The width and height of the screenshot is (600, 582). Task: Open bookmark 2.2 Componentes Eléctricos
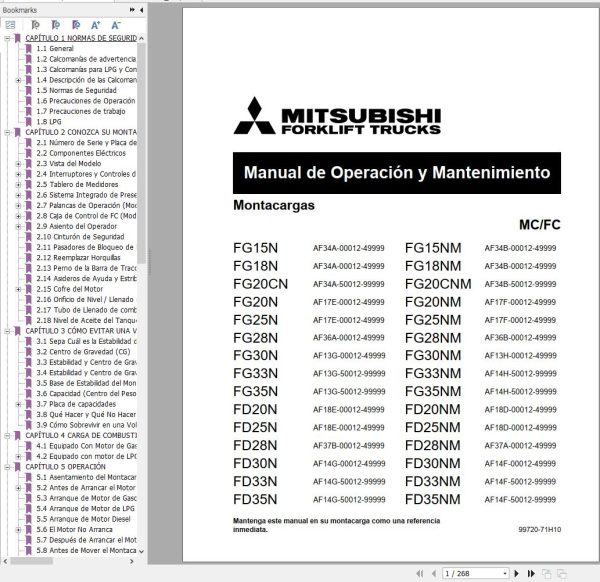tap(81, 153)
